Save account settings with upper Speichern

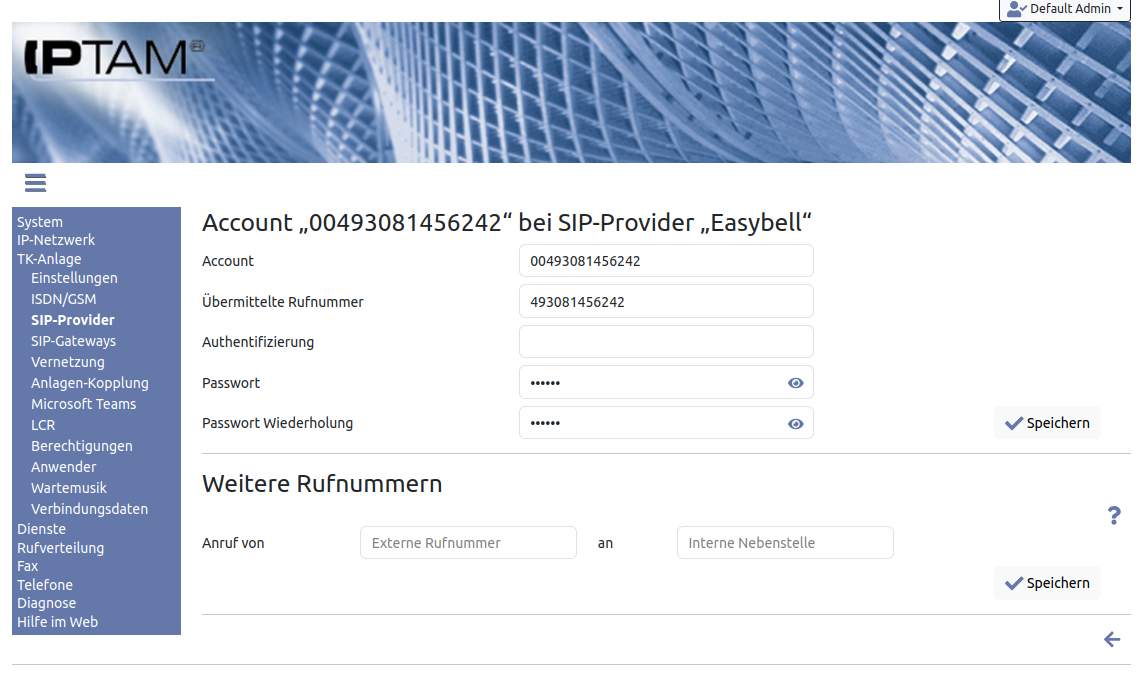coord(1047,423)
